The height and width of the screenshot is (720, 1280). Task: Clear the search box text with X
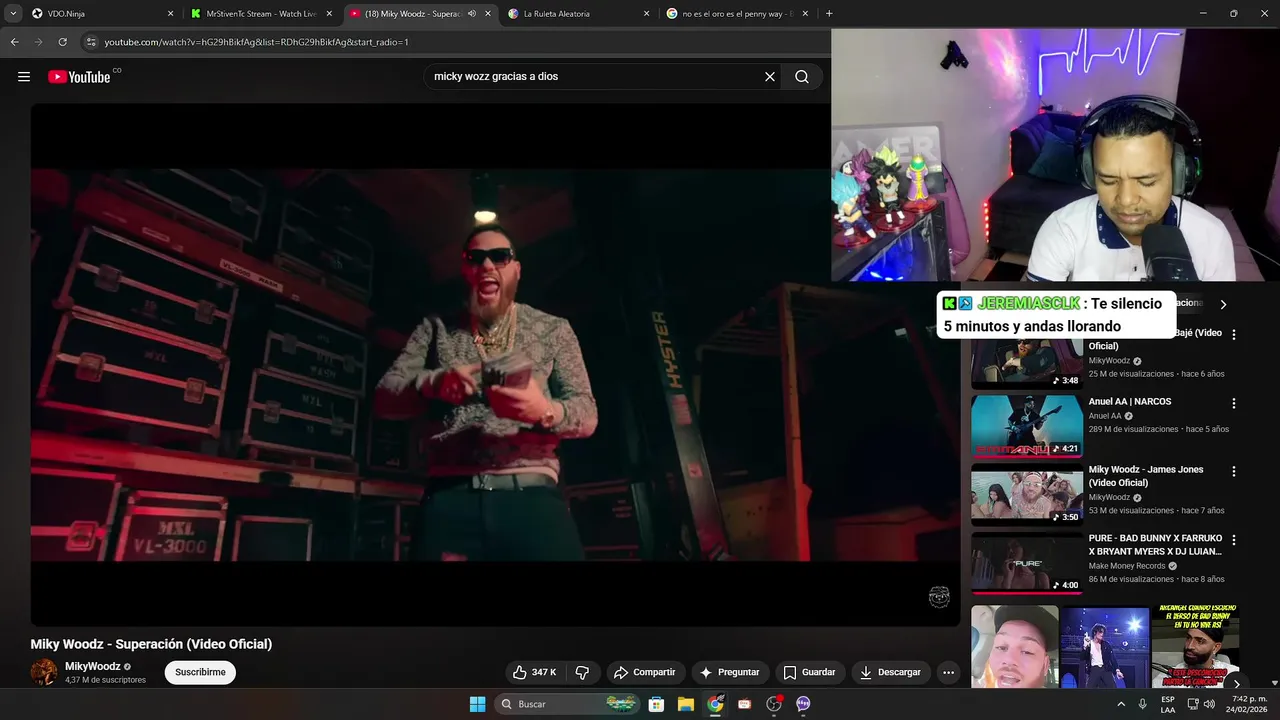tap(770, 77)
